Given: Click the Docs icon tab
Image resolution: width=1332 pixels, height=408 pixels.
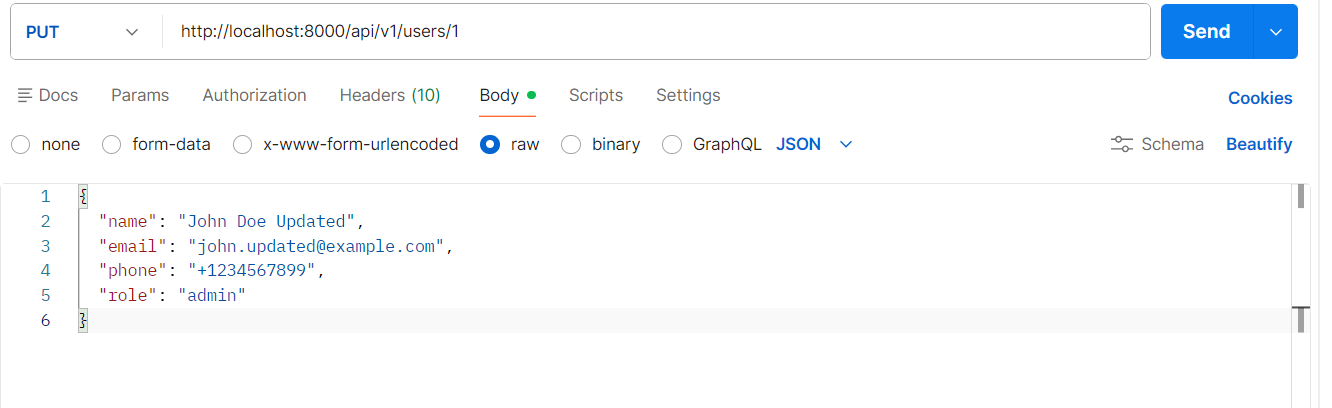Looking at the screenshot, I should click(48, 96).
